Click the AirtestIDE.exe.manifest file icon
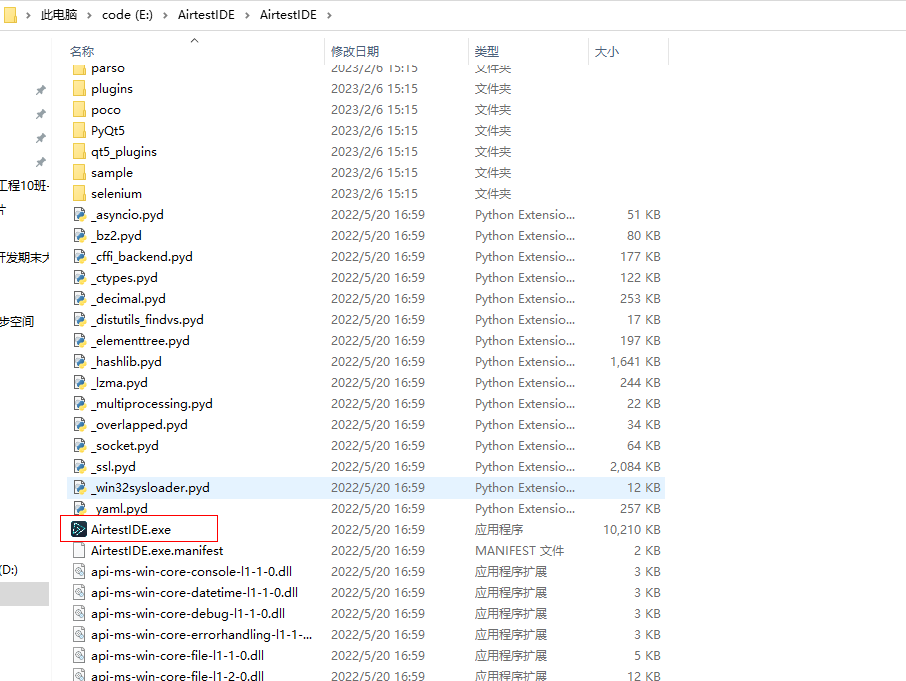 point(79,550)
